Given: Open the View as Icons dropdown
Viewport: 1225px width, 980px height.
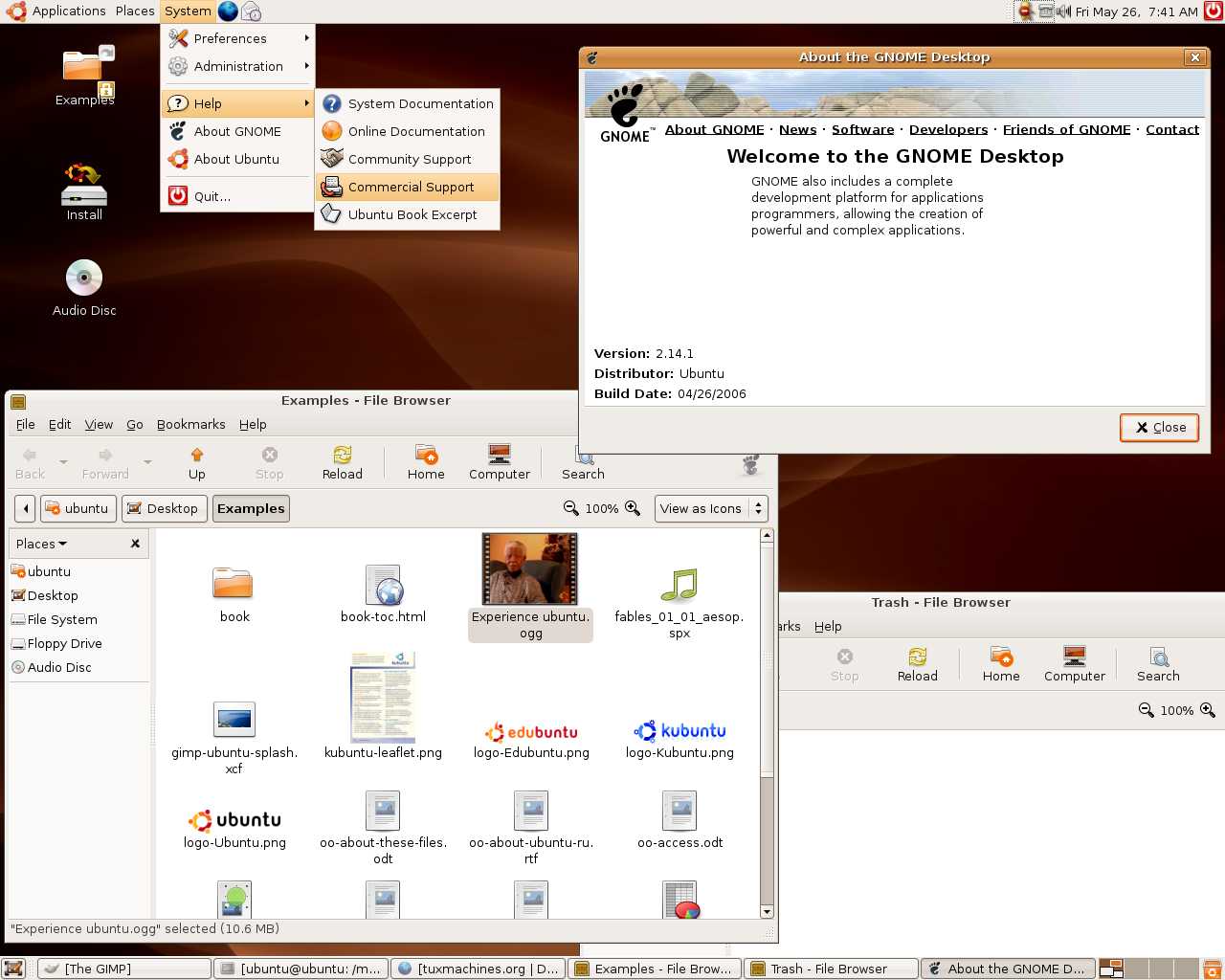Looking at the screenshot, I should point(712,508).
